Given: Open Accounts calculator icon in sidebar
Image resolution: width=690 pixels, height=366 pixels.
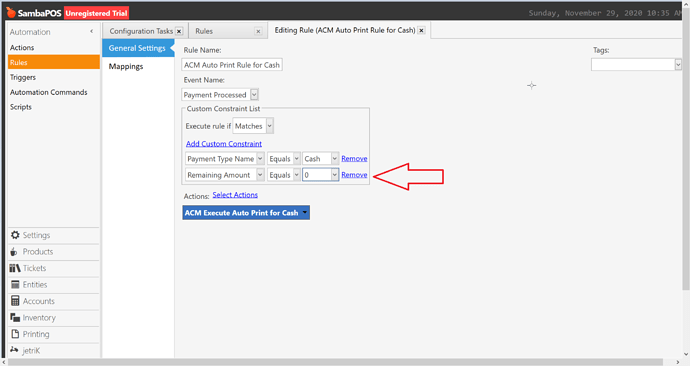Looking at the screenshot, I should pos(15,301).
